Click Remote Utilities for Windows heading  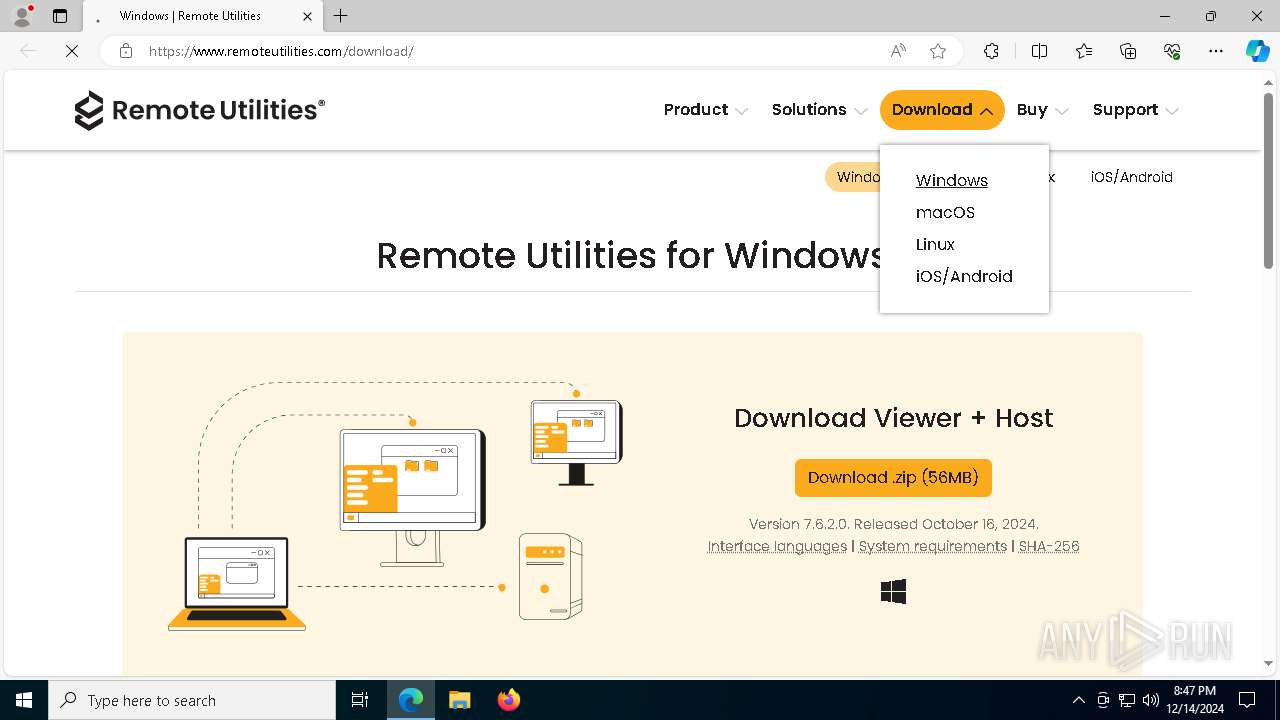(630, 255)
